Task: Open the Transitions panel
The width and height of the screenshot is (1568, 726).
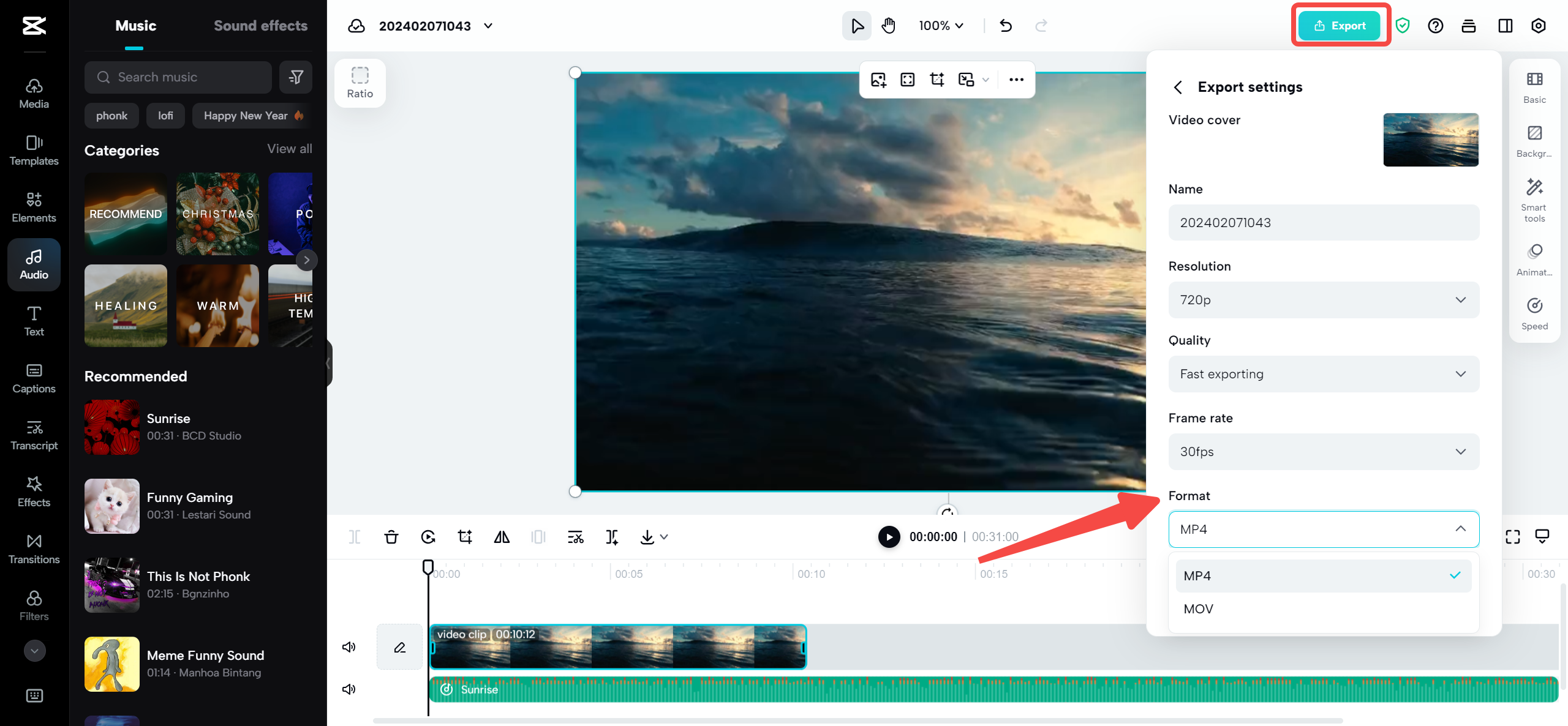Action: (x=34, y=548)
